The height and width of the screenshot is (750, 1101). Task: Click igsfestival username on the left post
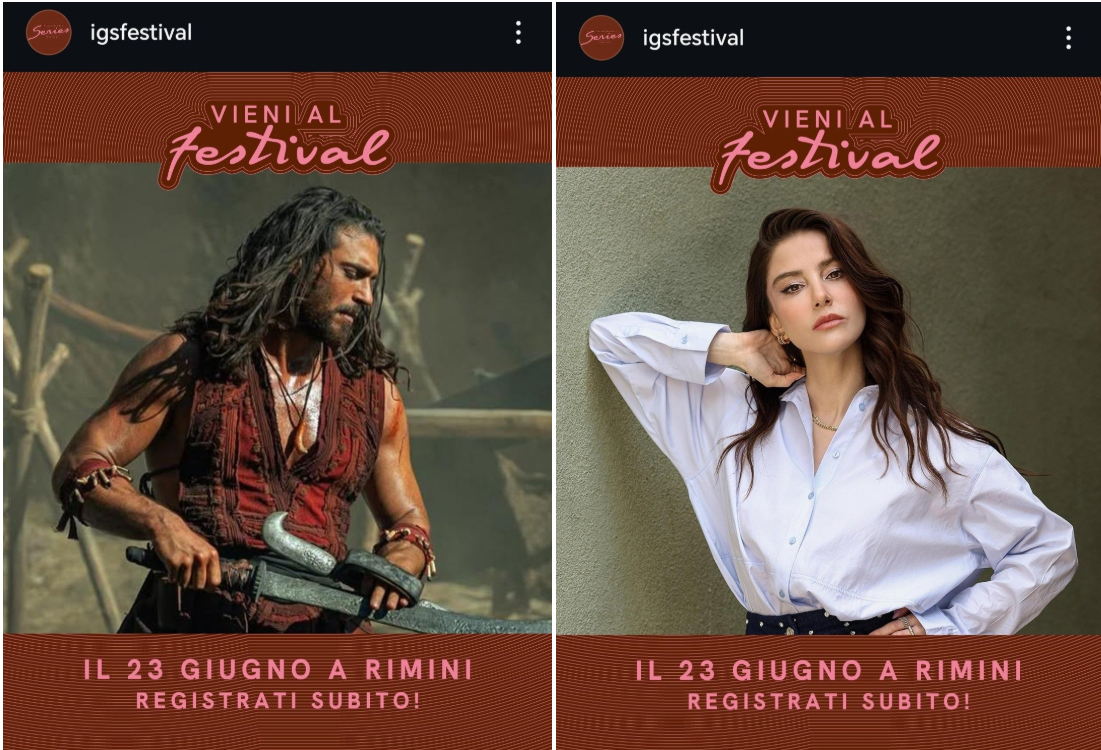(141, 32)
